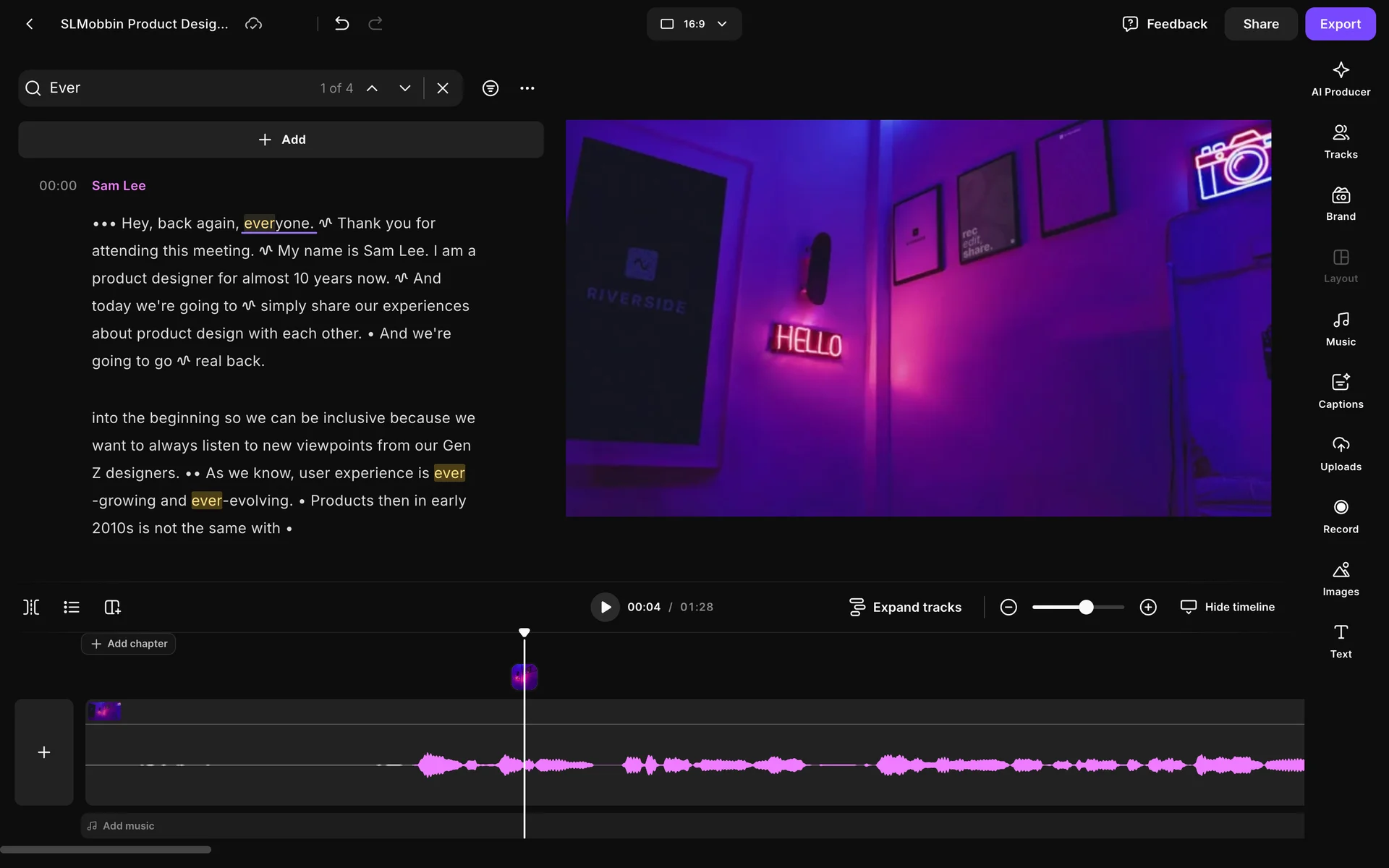Open the Music tab in the sidebar
The height and width of the screenshot is (868, 1389).
click(x=1340, y=329)
